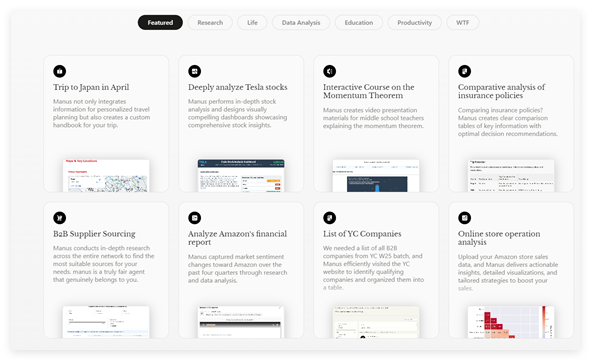The height and width of the screenshot is (361, 591).
Task: Open the Life category tab
Action: tap(252, 23)
